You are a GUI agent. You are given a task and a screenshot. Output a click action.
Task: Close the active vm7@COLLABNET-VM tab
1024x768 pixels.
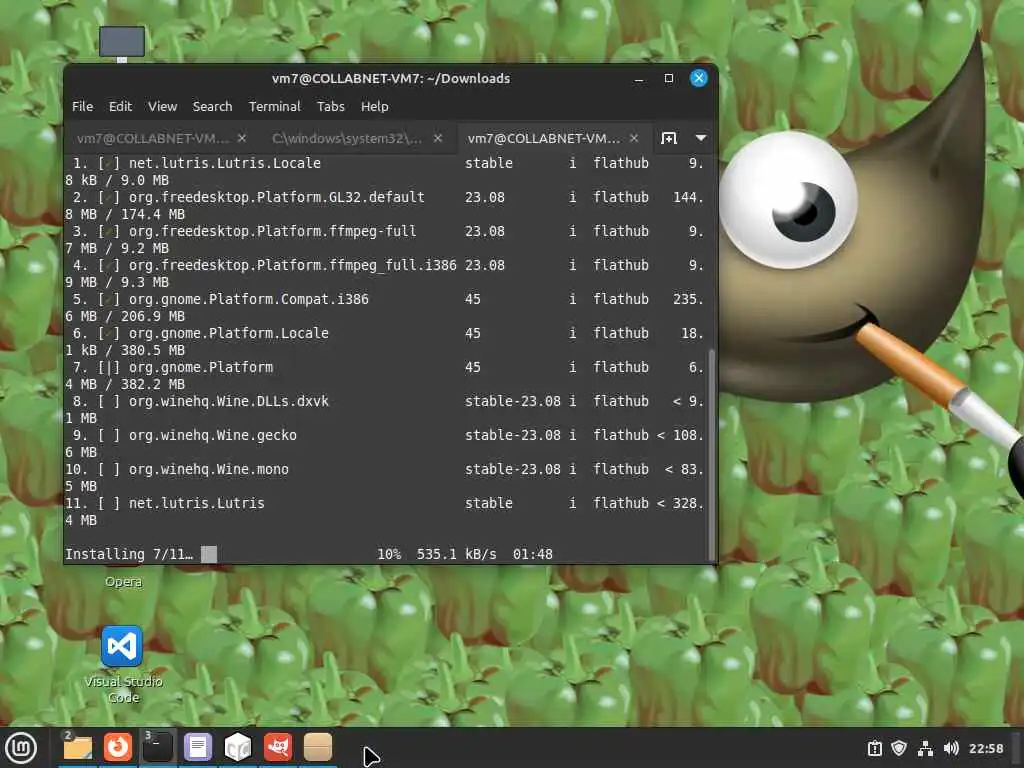[x=633, y=138]
